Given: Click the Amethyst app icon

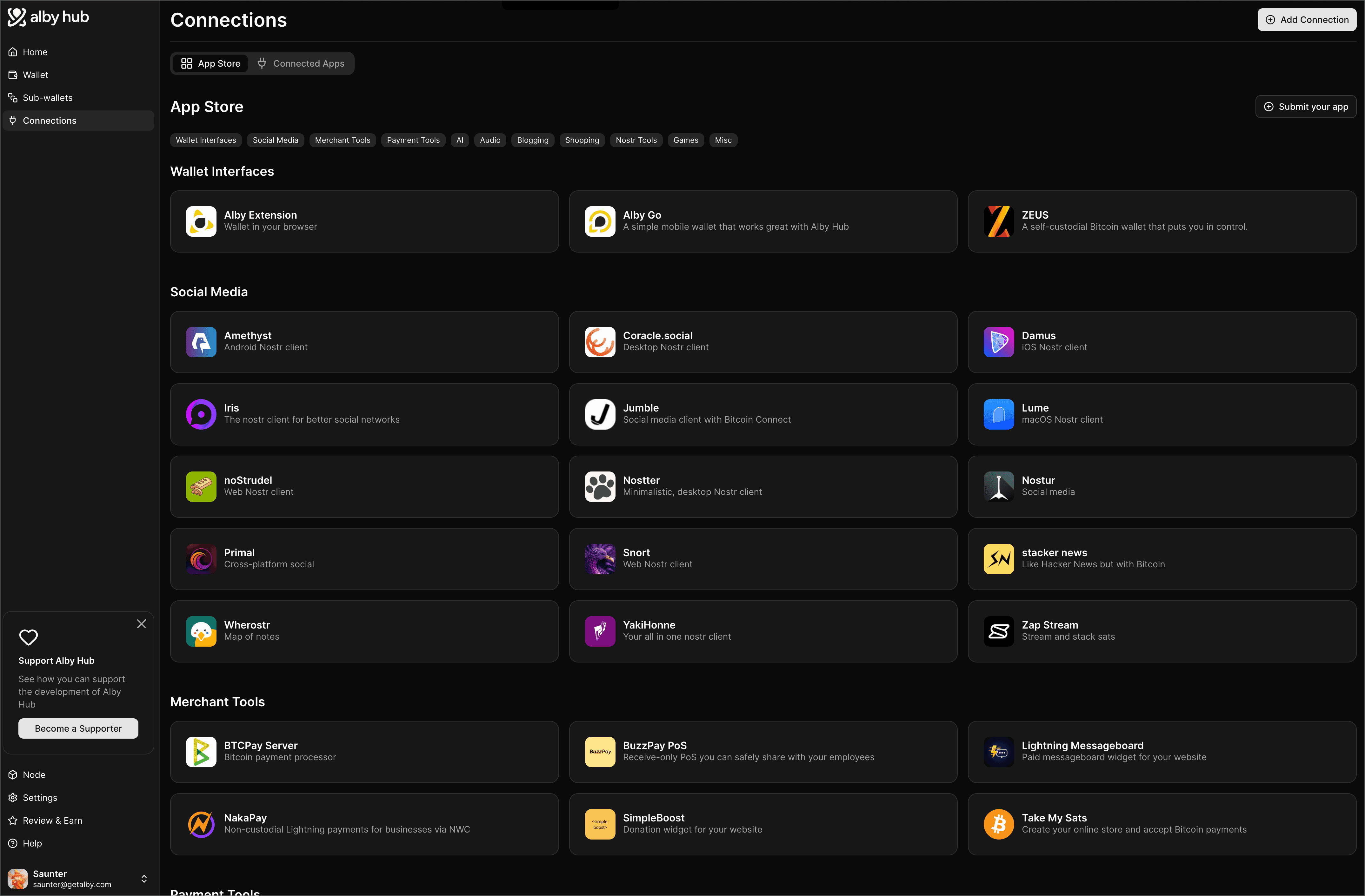Looking at the screenshot, I should coord(201,342).
